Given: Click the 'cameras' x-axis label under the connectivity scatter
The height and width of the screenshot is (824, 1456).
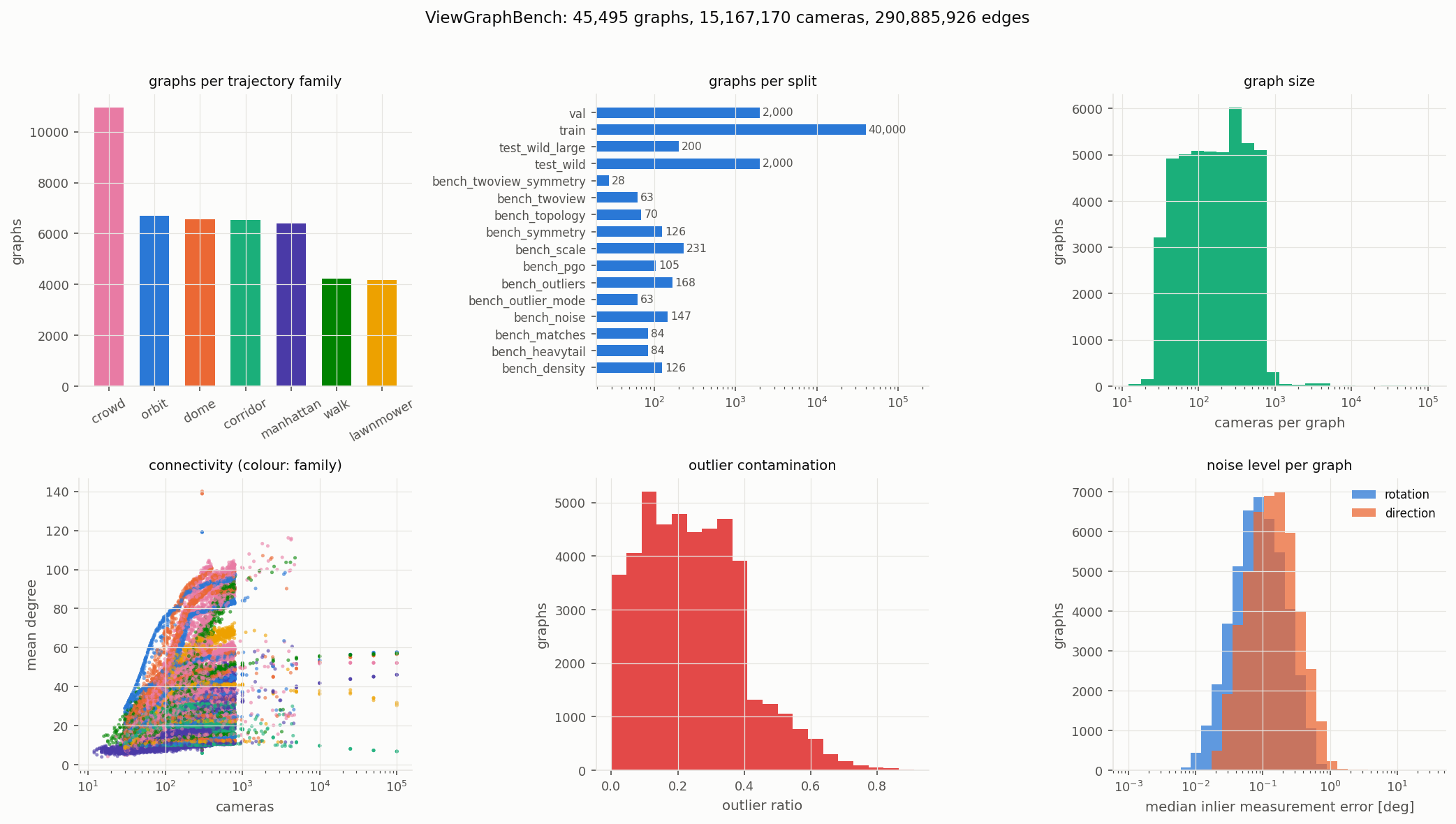Looking at the screenshot, I should (x=245, y=807).
